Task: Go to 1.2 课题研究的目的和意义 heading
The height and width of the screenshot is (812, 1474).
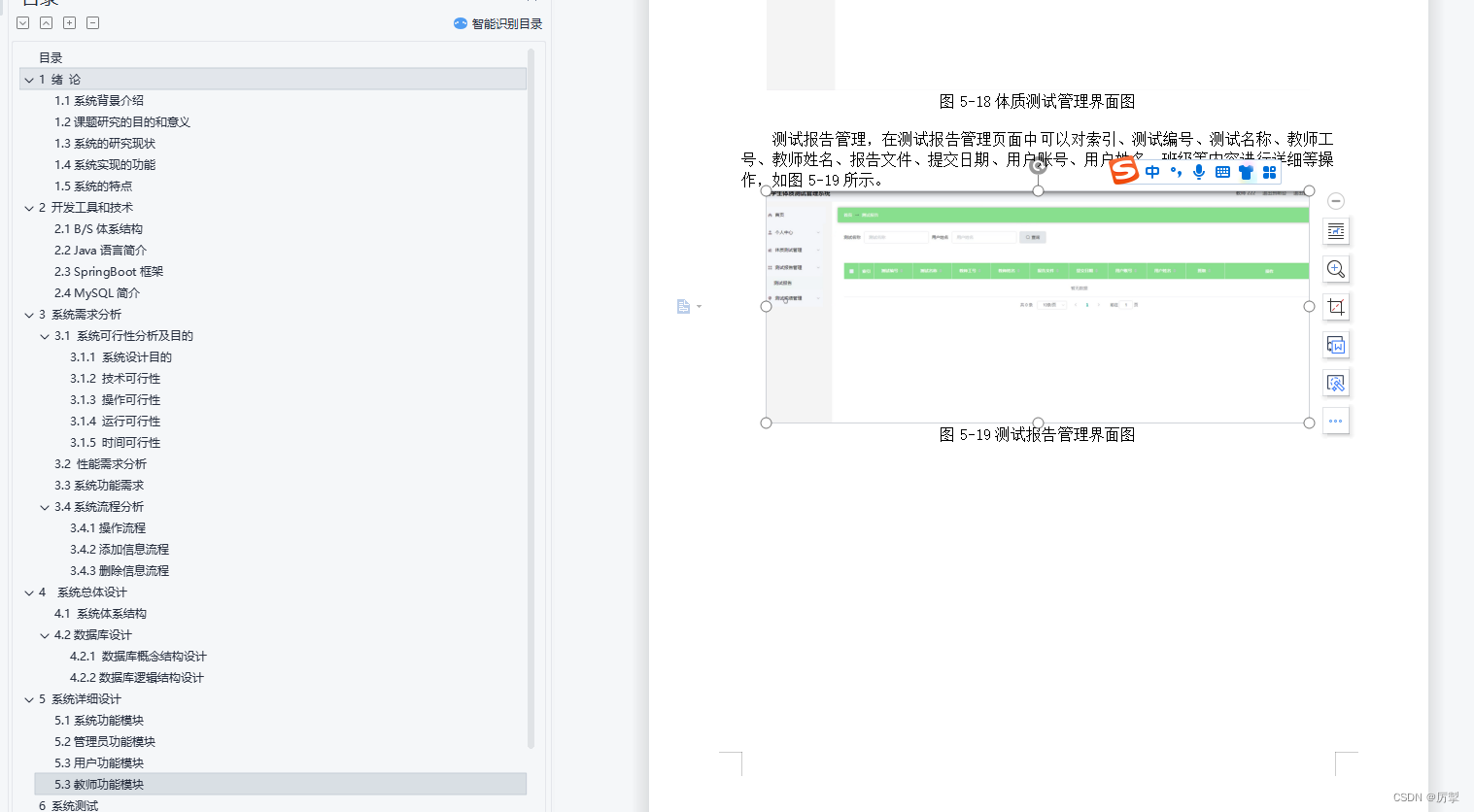Action: coord(122,122)
